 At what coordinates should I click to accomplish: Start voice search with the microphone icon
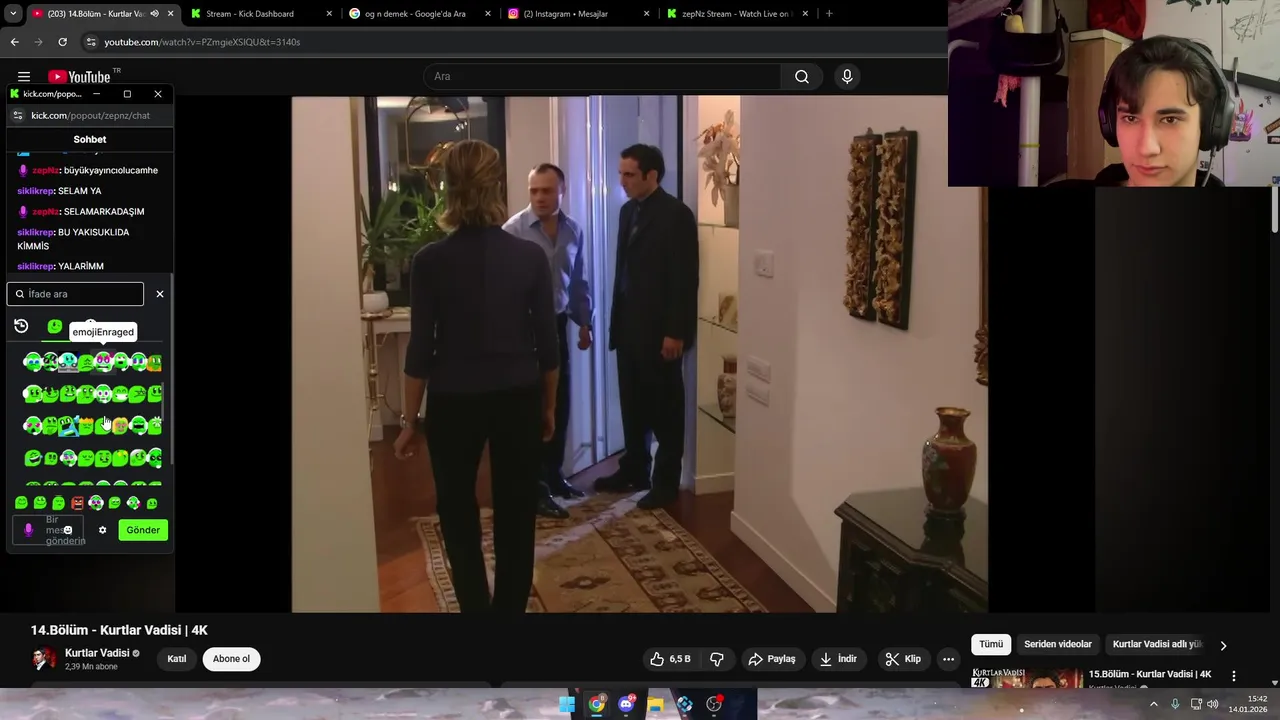847,77
